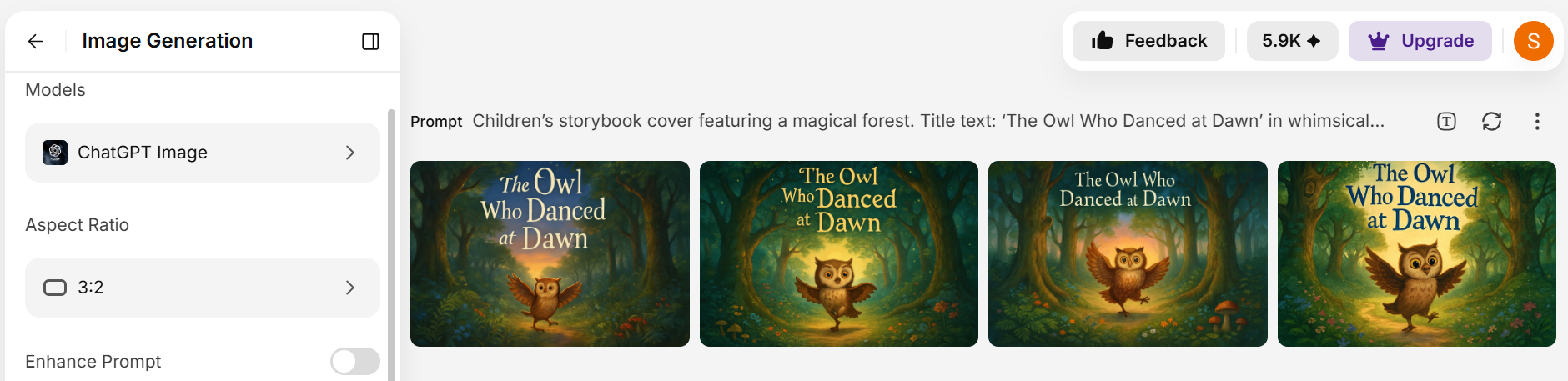1568x381 pixels.
Task: Click the aspect ratio rectangle icon
Action: 55,288
